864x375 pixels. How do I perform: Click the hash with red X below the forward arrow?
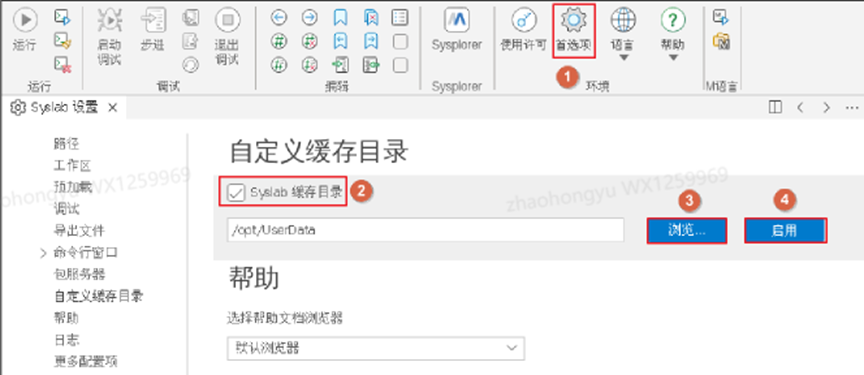pos(310,41)
